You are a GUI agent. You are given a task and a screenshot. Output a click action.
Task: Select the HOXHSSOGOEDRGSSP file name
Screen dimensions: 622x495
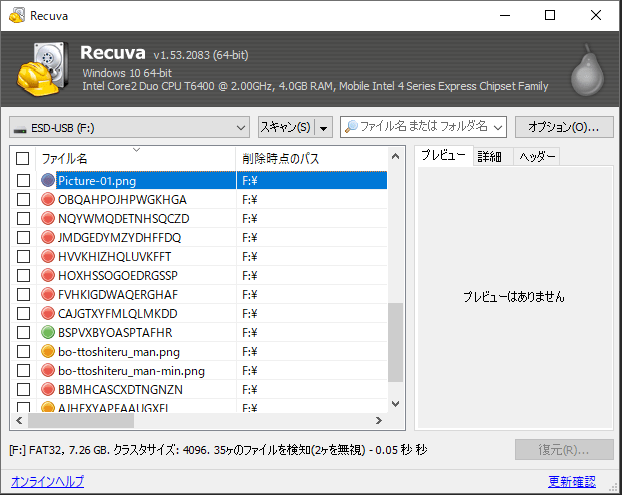[x=118, y=275]
